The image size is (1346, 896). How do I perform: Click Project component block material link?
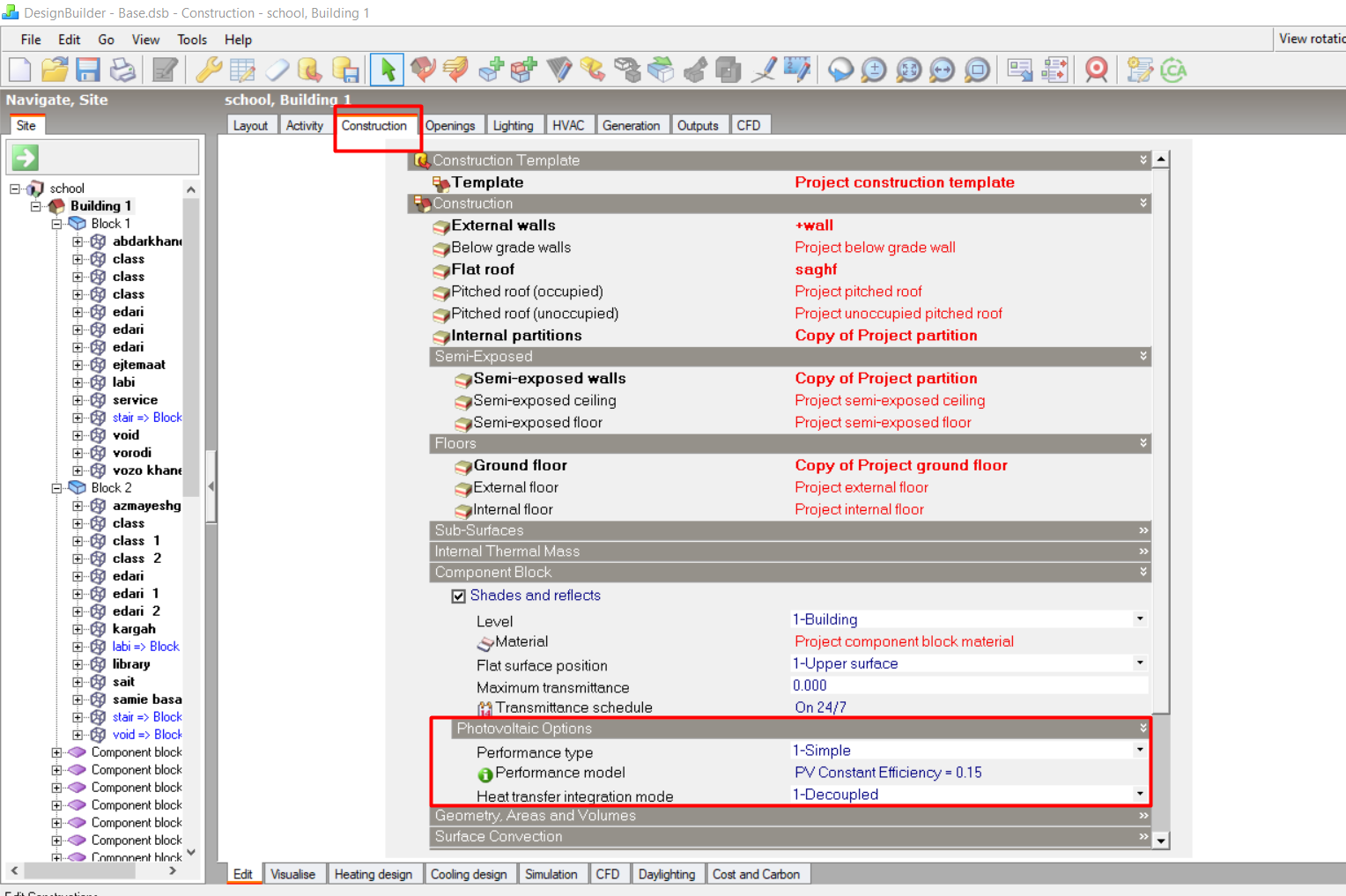pos(904,641)
